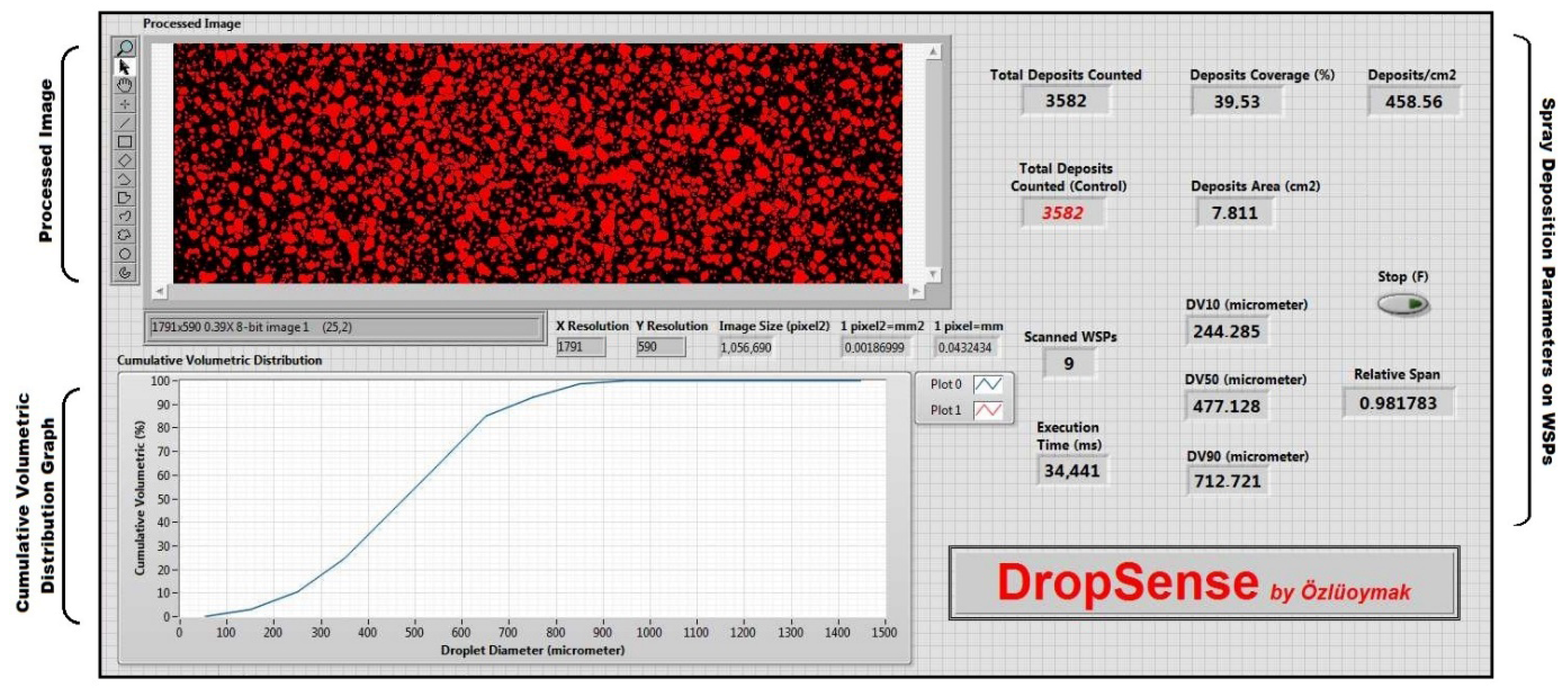Select the freehand region tool
The height and width of the screenshot is (689, 1568).
point(125,235)
